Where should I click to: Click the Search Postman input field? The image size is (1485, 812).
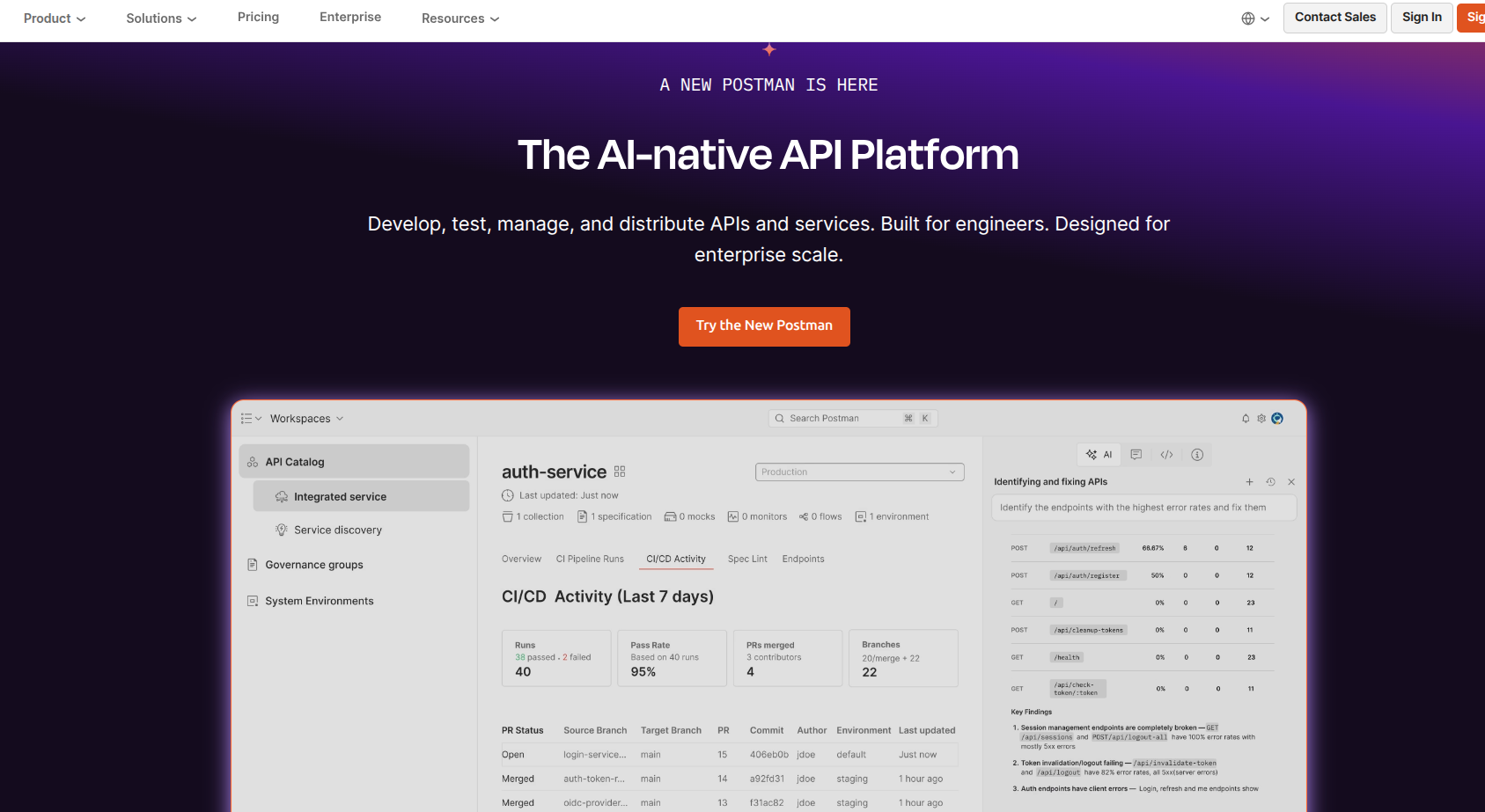point(852,419)
